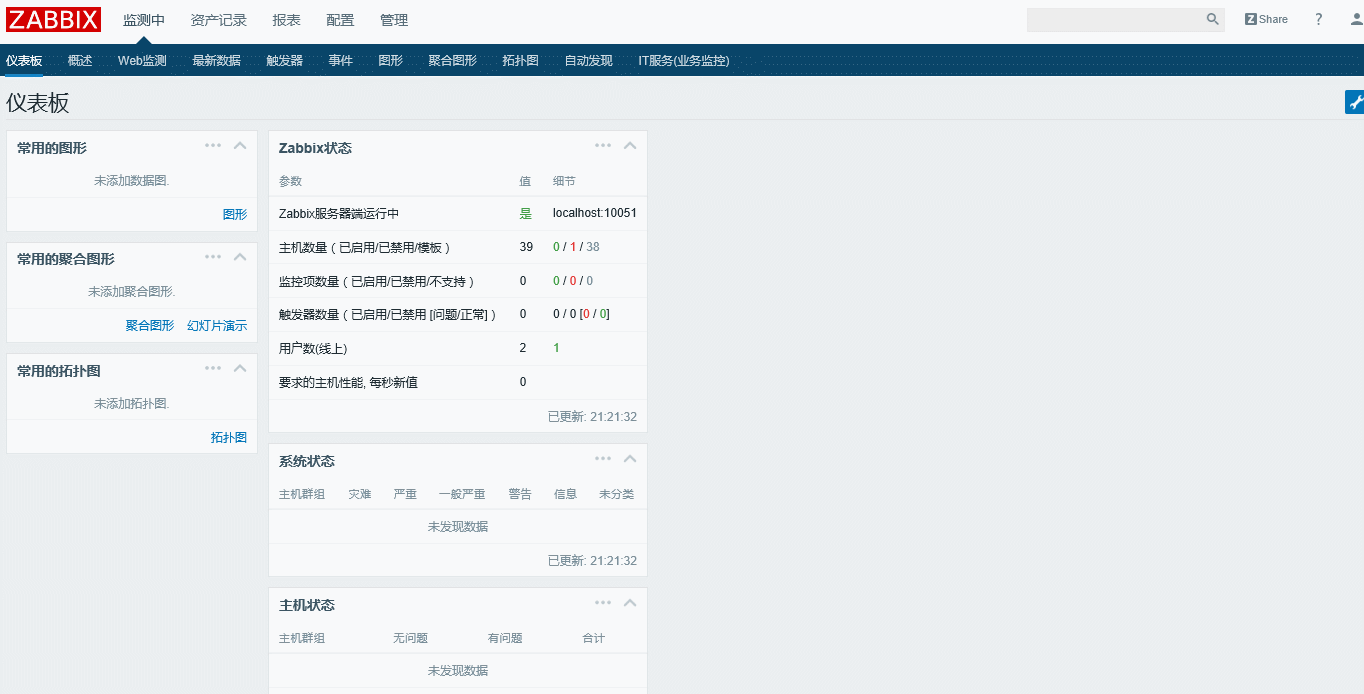Switch to the Web监测 submenu tab
Image resolution: width=1364 pixels, height=694 pixels.
pyautogui.click(x=142, y=61)
